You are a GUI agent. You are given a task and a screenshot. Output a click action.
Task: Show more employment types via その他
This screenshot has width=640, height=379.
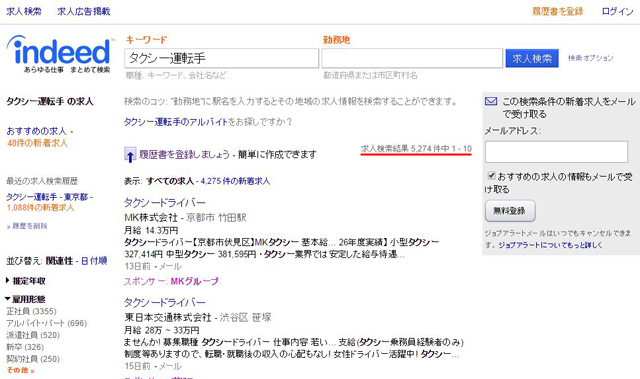point(20,370)
